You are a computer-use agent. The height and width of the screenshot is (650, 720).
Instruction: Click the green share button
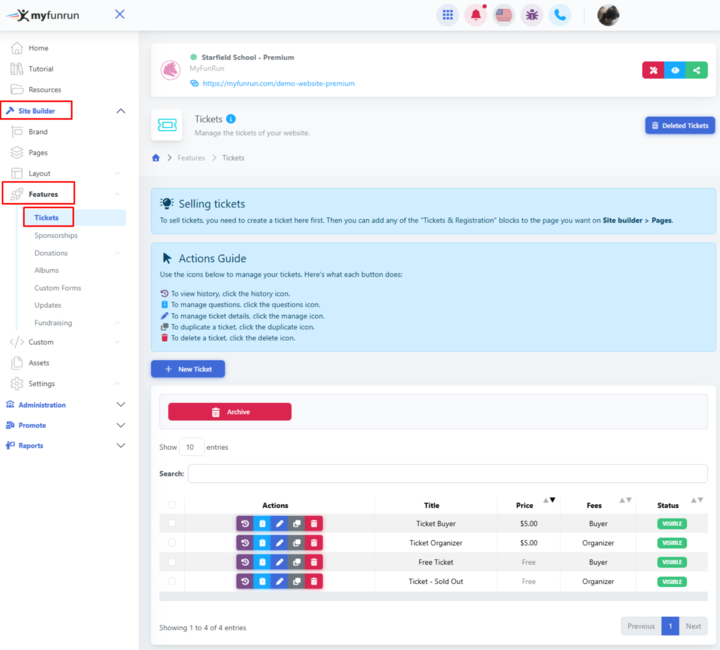click(x=696, y=70)
